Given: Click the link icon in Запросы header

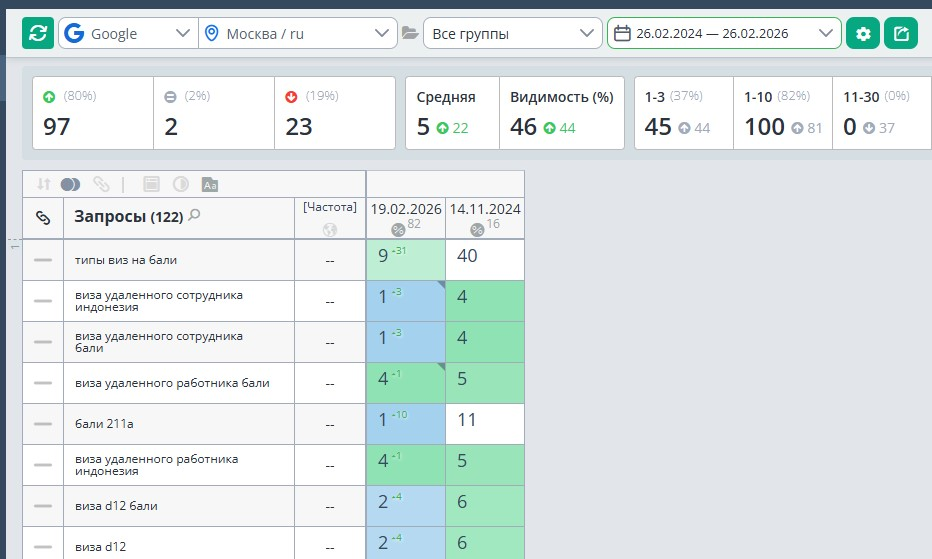Looking at the screenshot, I should click(x=43, y=218).
